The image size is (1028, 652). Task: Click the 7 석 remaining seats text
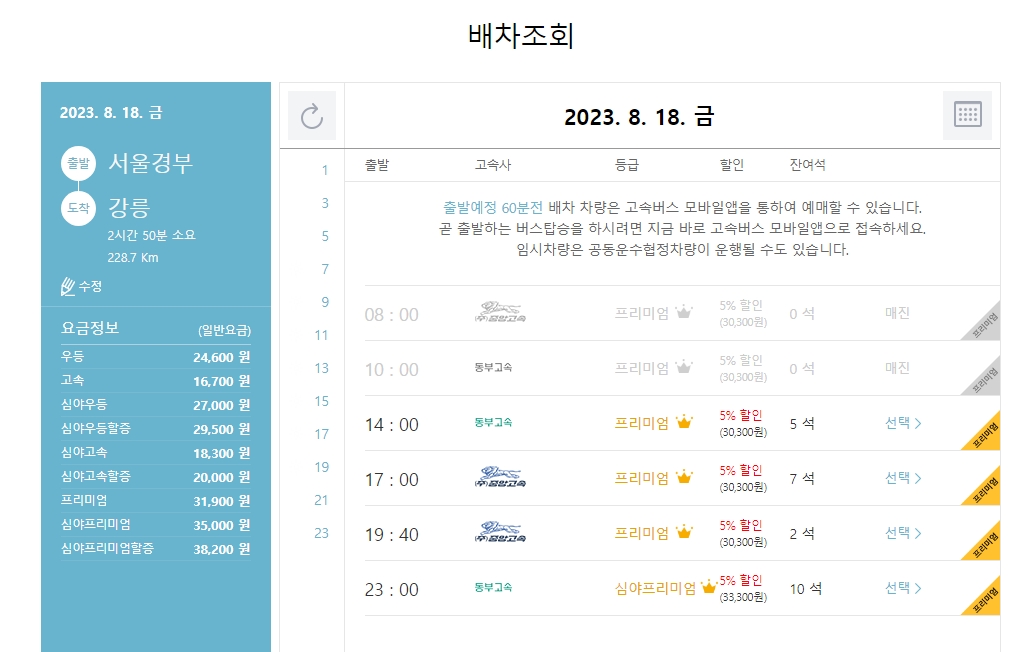point(802,479)
